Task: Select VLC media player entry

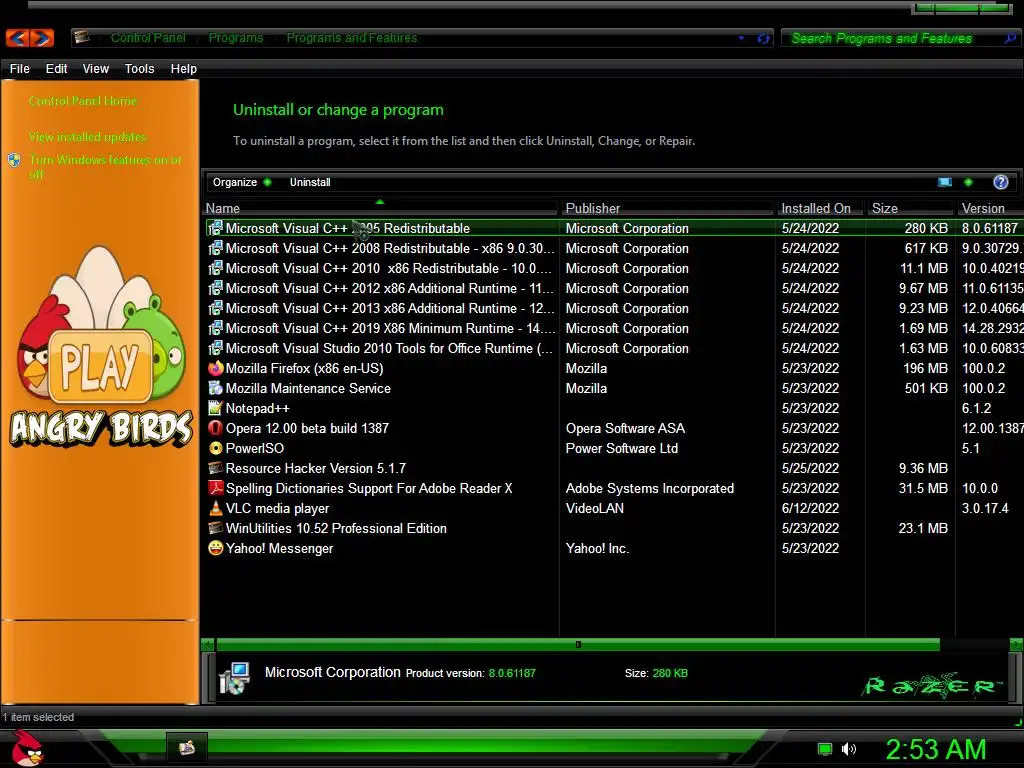Action: coord(278,508)
